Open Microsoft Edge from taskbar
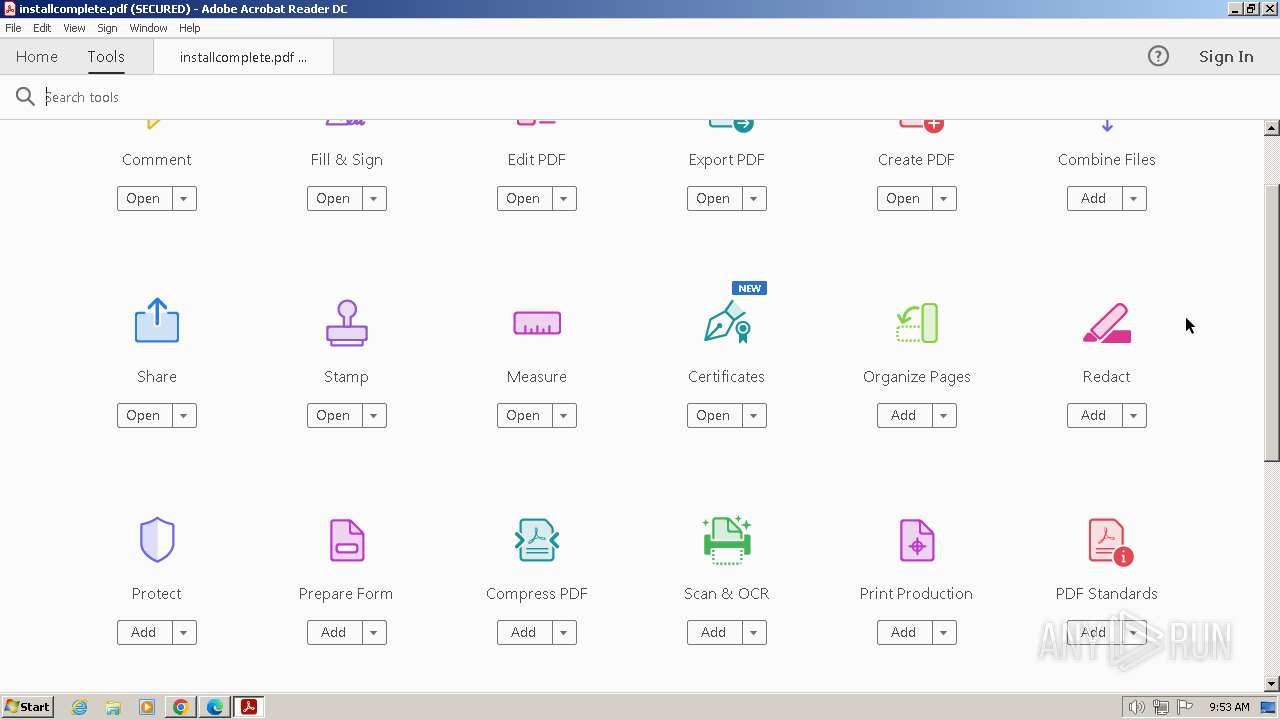 tap(215, 707)
